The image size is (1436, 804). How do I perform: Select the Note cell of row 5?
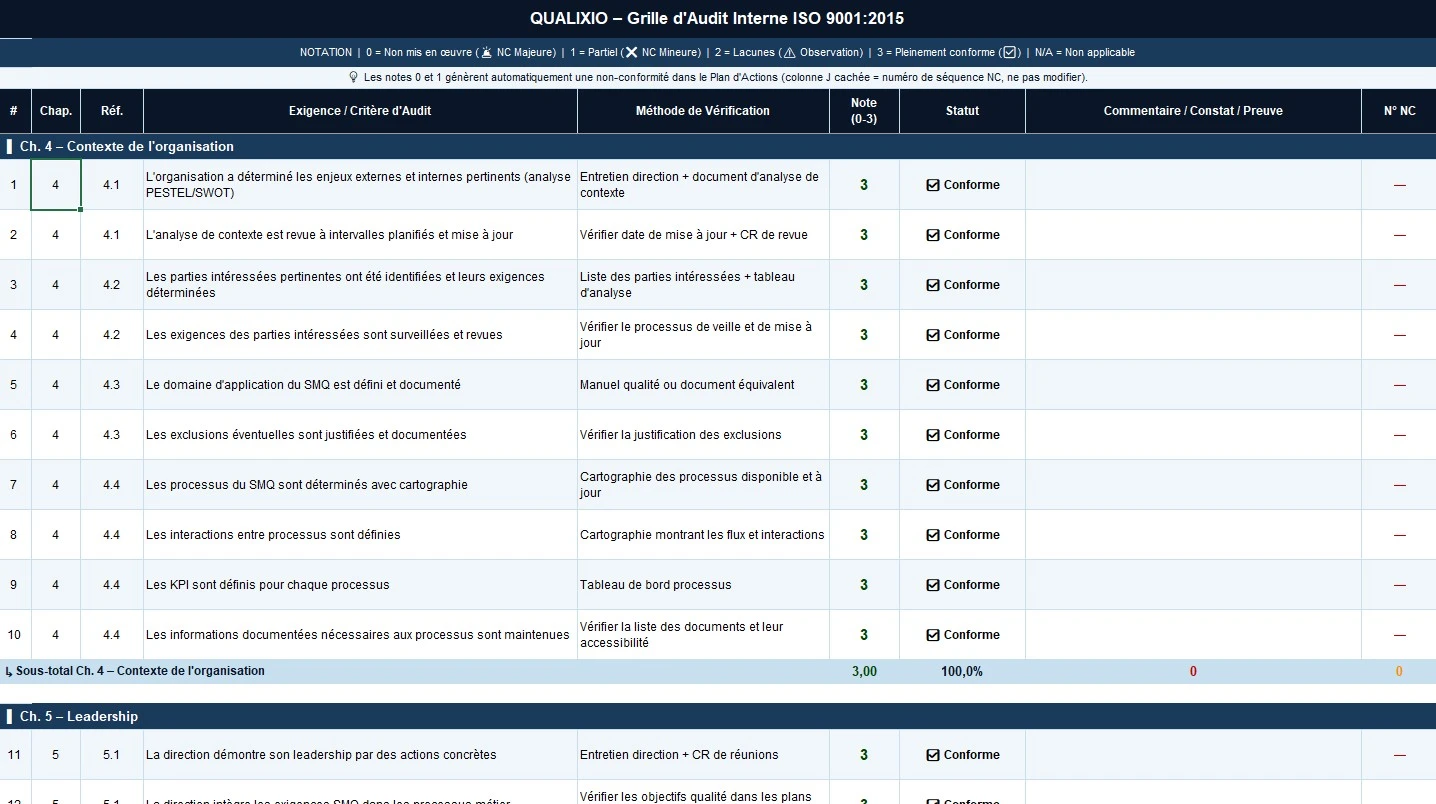click(864, 385)
